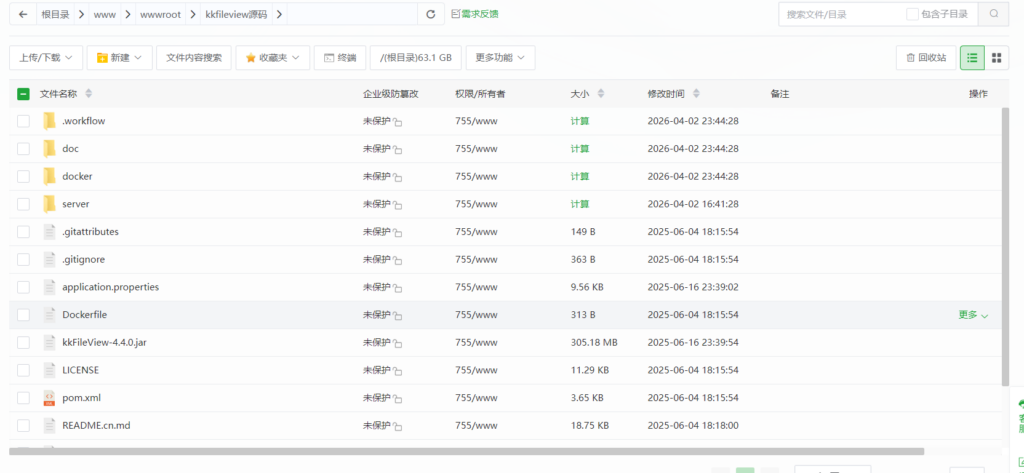Click the search magnifier button
The height and width of the screenshot is (473, 1024).
coord(994,14)
